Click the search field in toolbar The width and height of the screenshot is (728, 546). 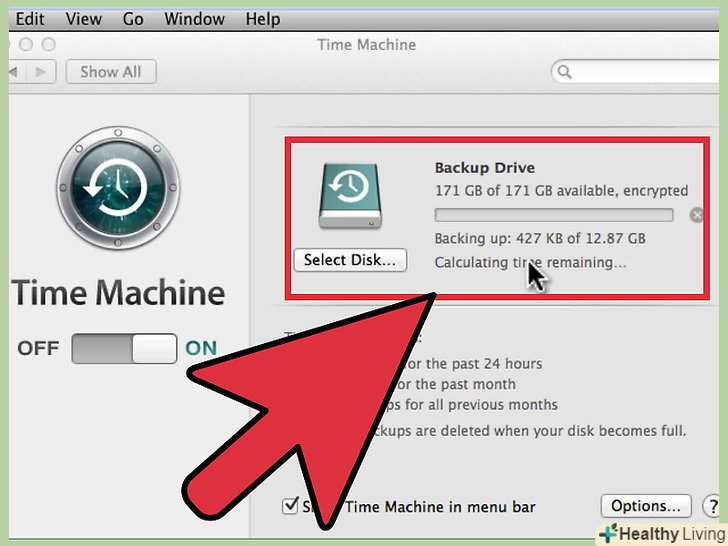pos(635,72)
